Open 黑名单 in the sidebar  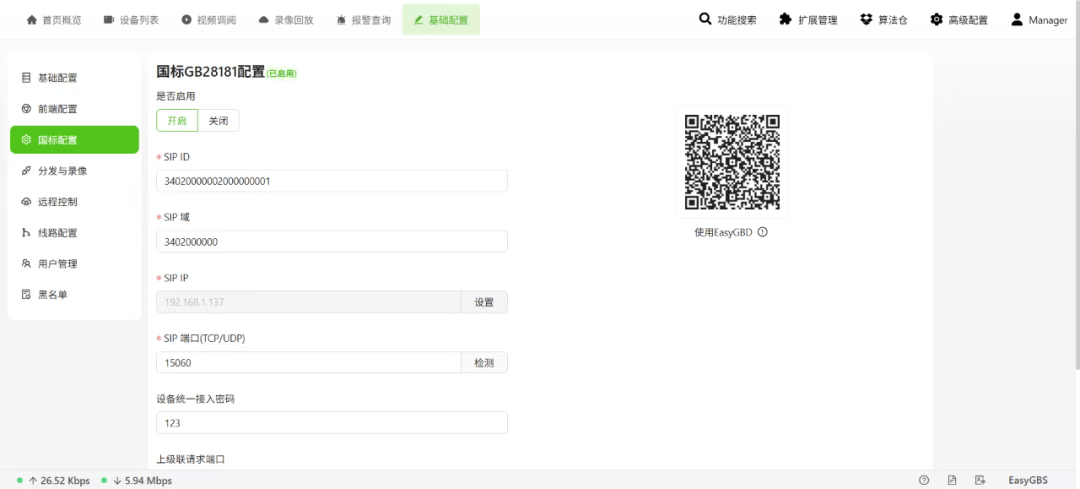pos(52,295)
